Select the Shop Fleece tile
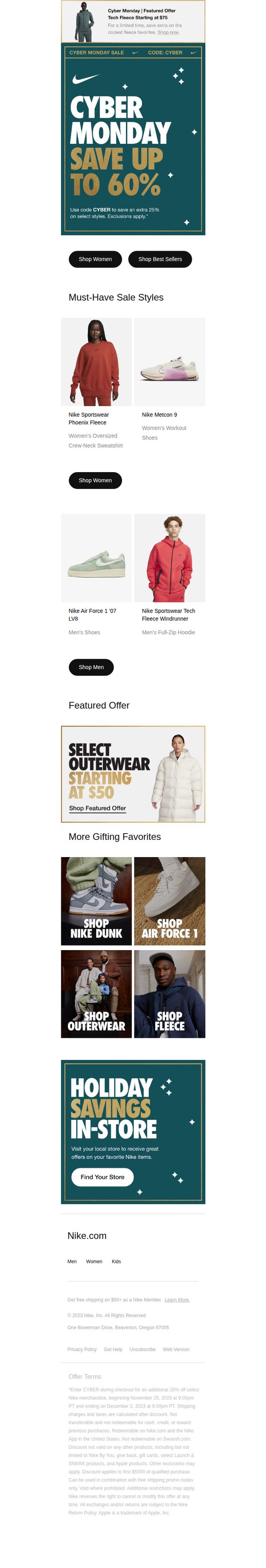This screenshot has height=1568, width=266. [170, 994]
